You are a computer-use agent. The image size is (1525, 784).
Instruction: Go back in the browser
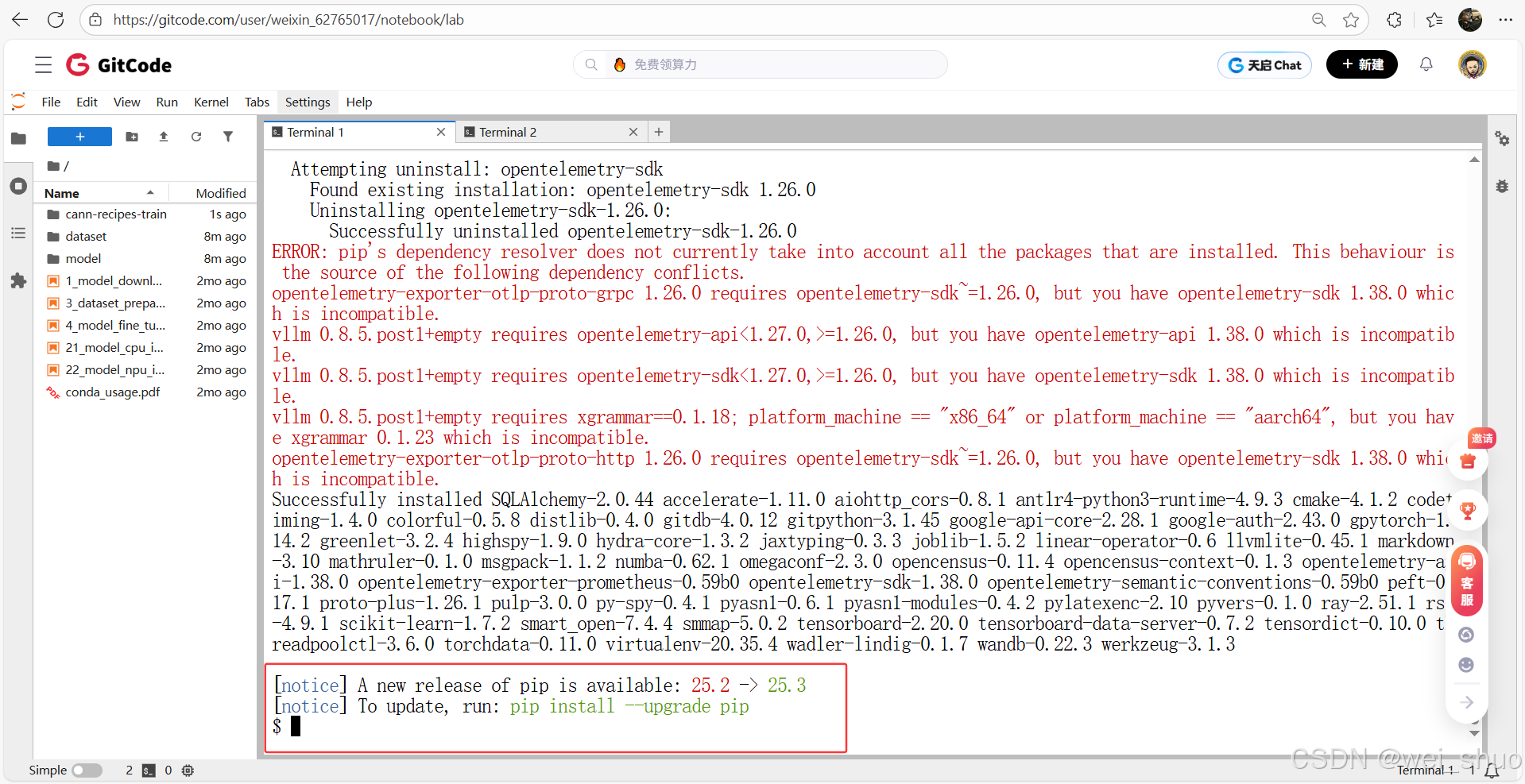pos(20,20)
